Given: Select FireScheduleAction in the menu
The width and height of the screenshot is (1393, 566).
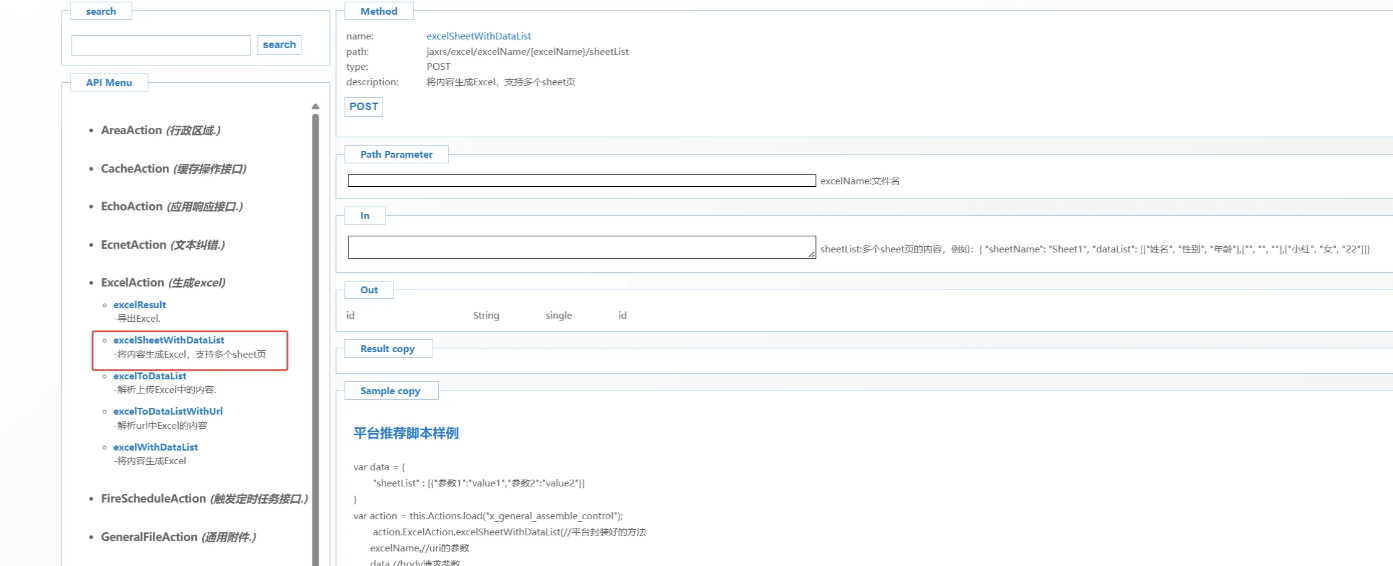Looking at the screenshot, I should (204, 499).
